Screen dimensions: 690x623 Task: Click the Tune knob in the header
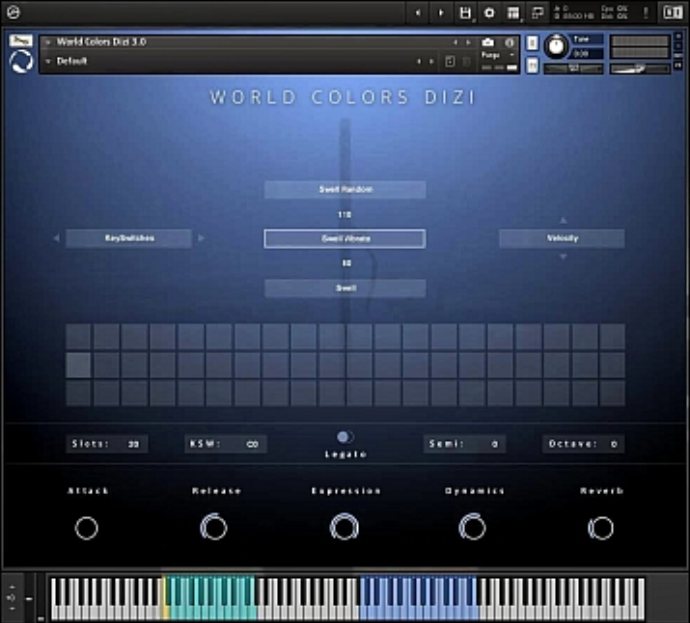tap(556, 46)
